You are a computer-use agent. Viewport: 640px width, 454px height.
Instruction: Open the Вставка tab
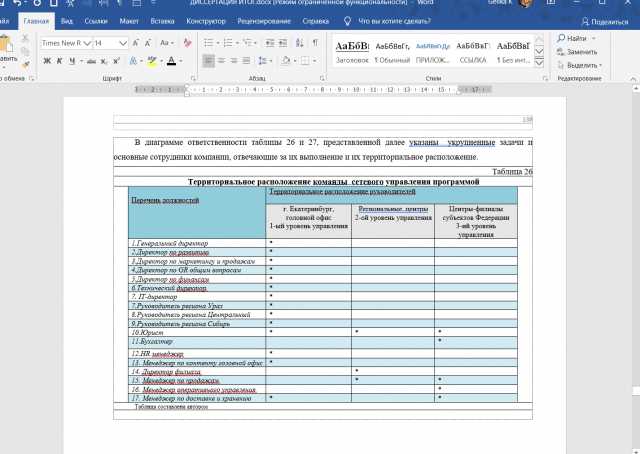click(x=162, y=21)
